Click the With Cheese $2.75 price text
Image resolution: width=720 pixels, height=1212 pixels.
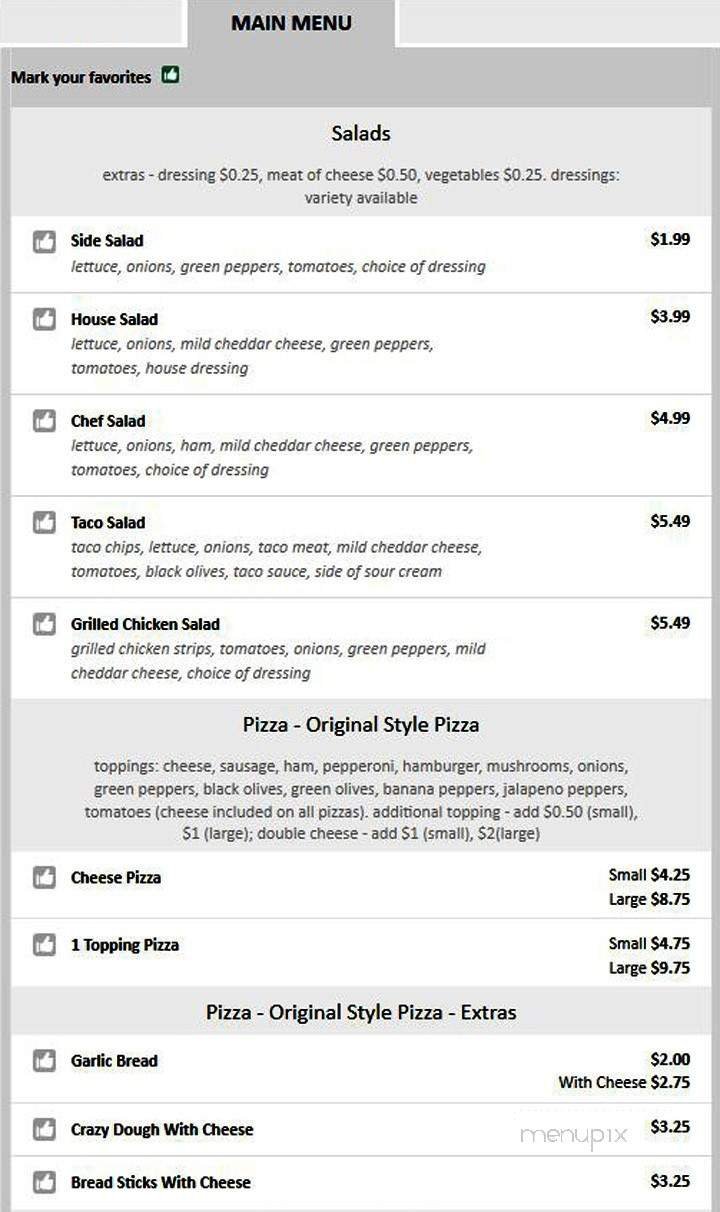(x=623, y=1082)
